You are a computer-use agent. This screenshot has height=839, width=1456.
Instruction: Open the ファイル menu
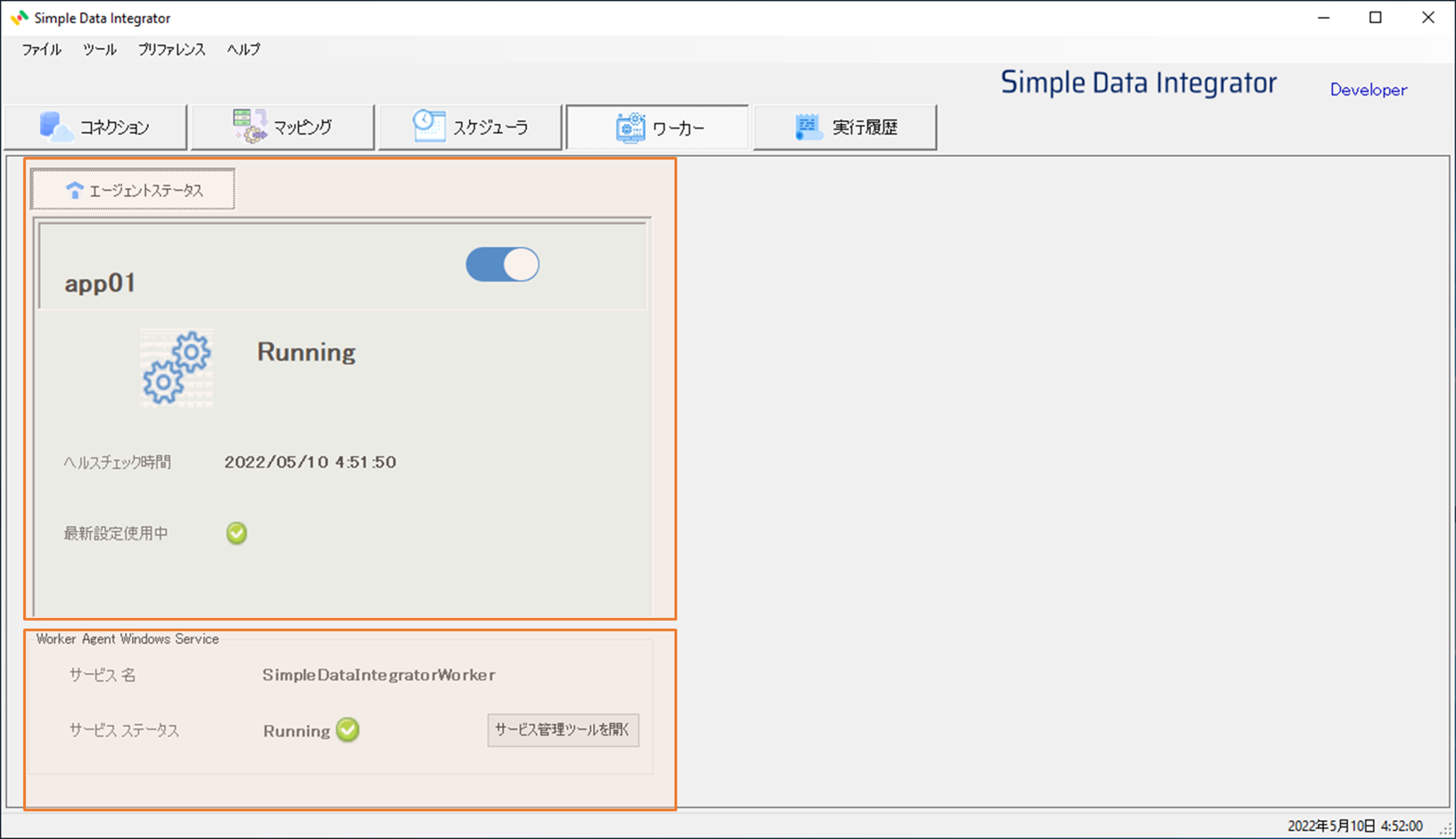(41, 50)
